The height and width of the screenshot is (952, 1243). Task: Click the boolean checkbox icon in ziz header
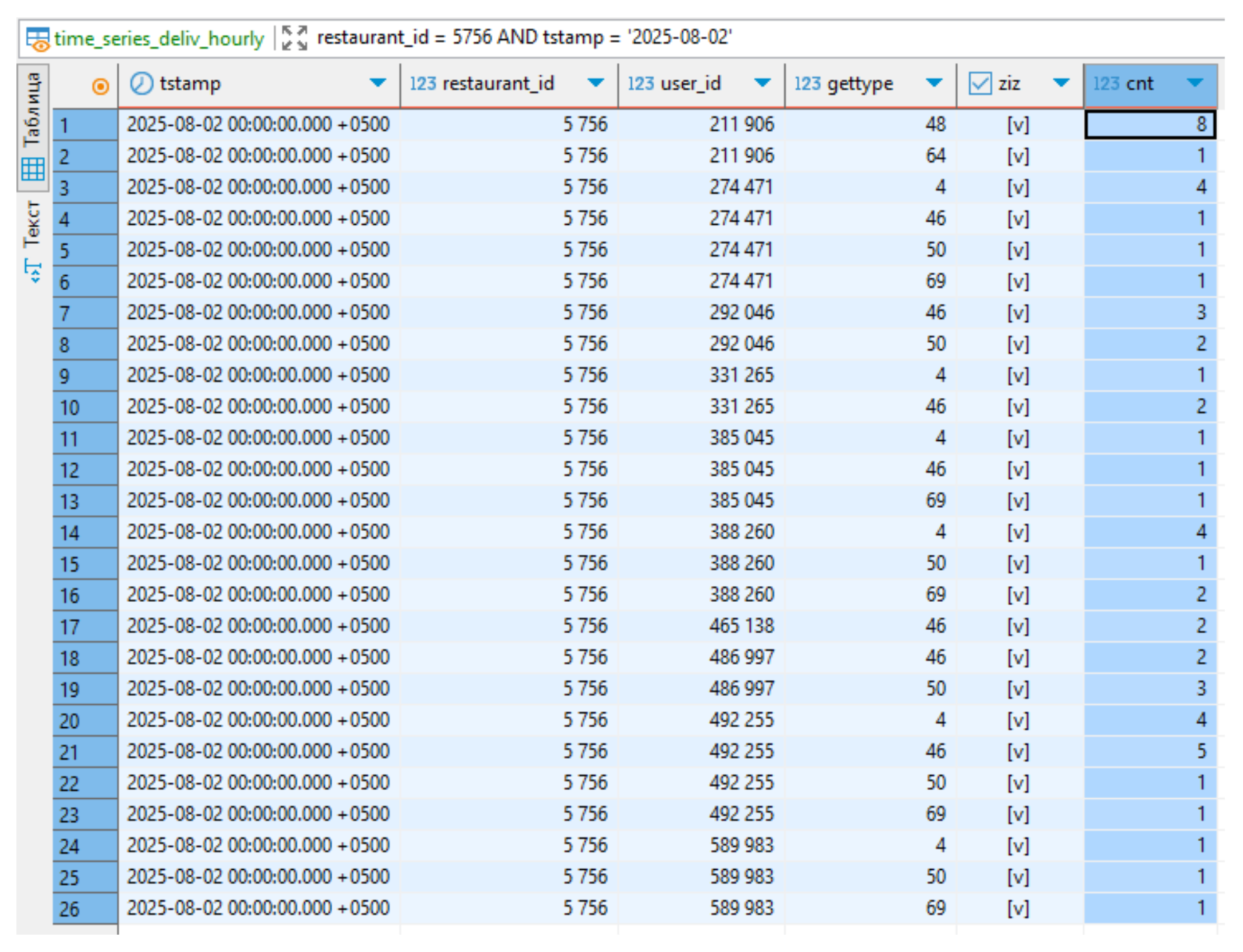pyautogui.click(x=980, y=84)
